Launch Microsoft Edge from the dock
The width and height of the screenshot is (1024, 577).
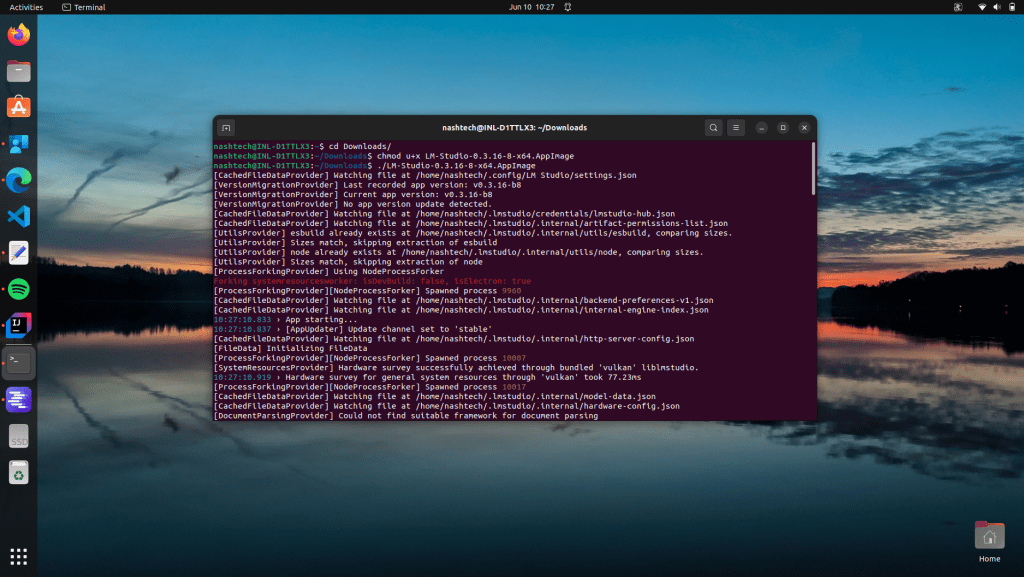click(x=19, y=180)
